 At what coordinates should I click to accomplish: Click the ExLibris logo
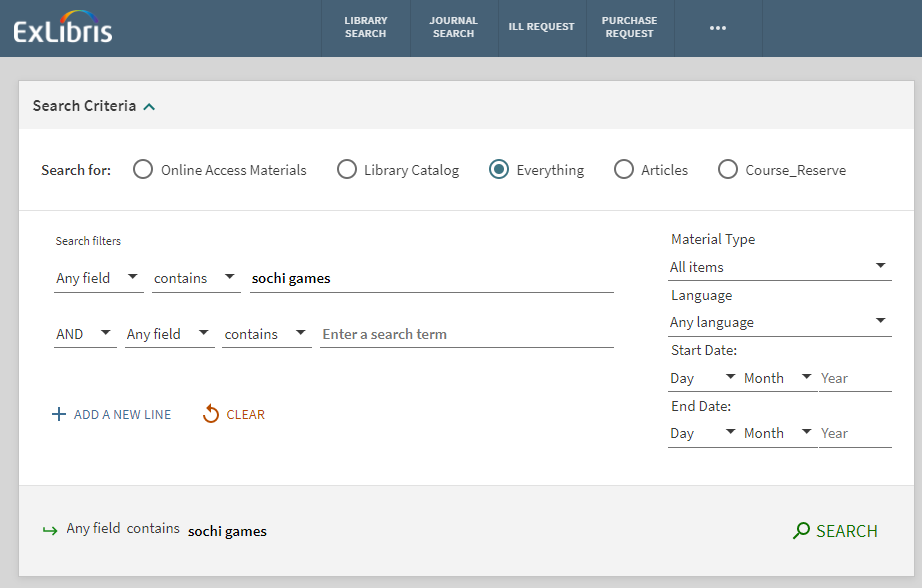(63, 27)
